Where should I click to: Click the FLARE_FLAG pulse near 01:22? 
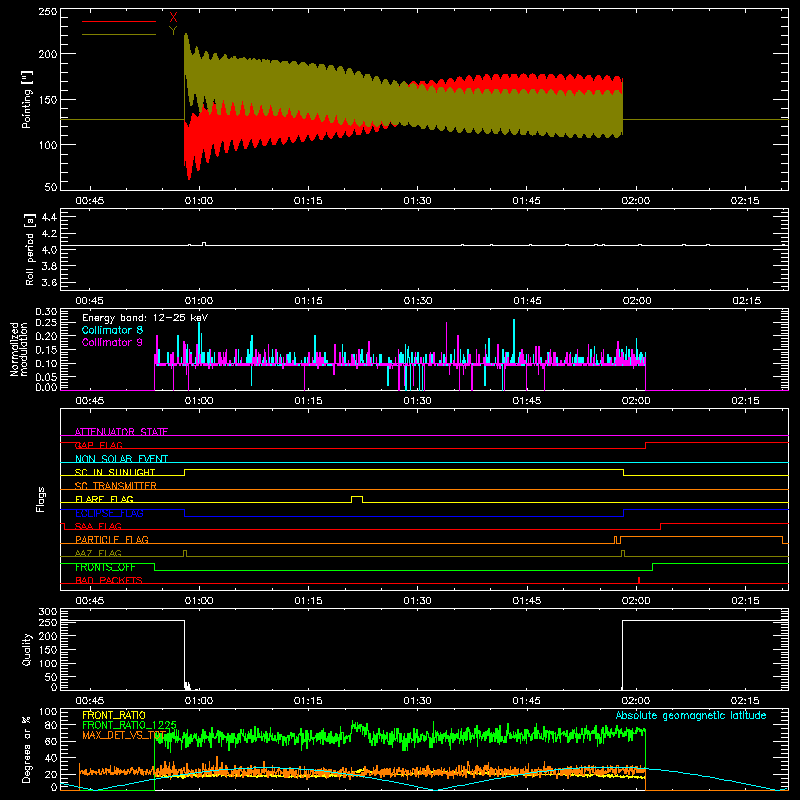coord(357,499)
